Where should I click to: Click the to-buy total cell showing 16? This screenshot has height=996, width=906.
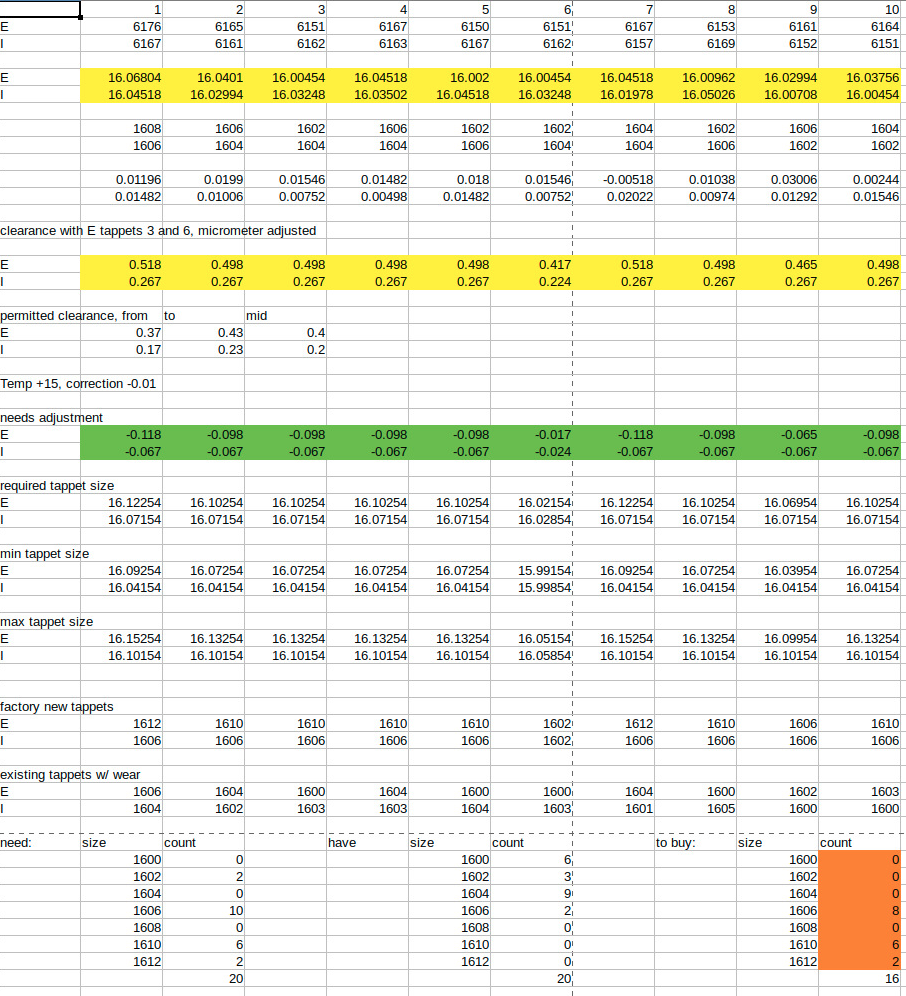click(861, 979)
